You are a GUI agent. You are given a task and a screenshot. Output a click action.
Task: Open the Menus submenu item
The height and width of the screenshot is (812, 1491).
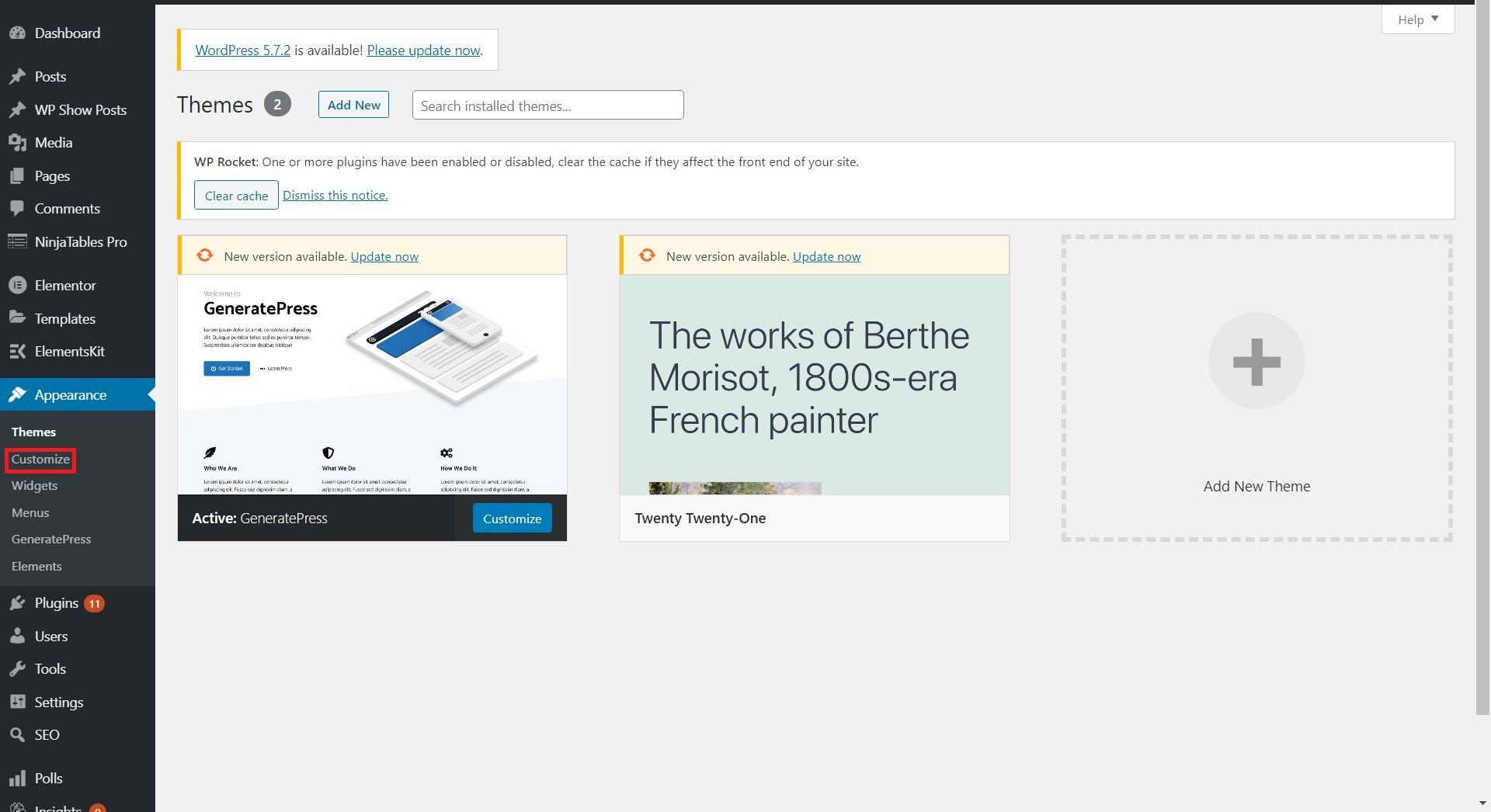point(30,513)
